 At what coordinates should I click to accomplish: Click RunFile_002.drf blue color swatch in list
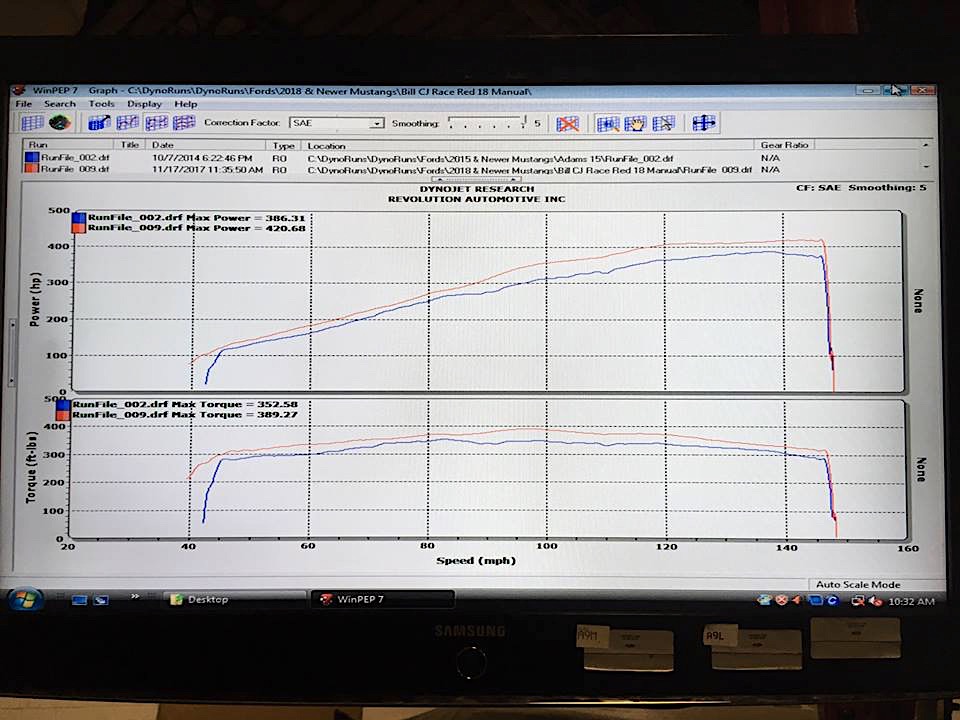tap(32, 157)
